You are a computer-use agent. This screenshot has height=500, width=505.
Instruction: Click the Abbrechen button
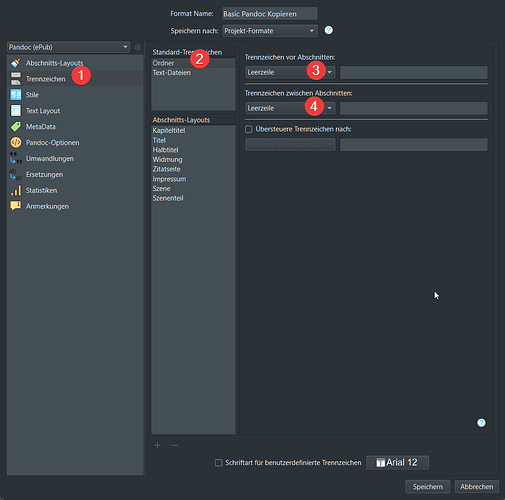point(477,487)
